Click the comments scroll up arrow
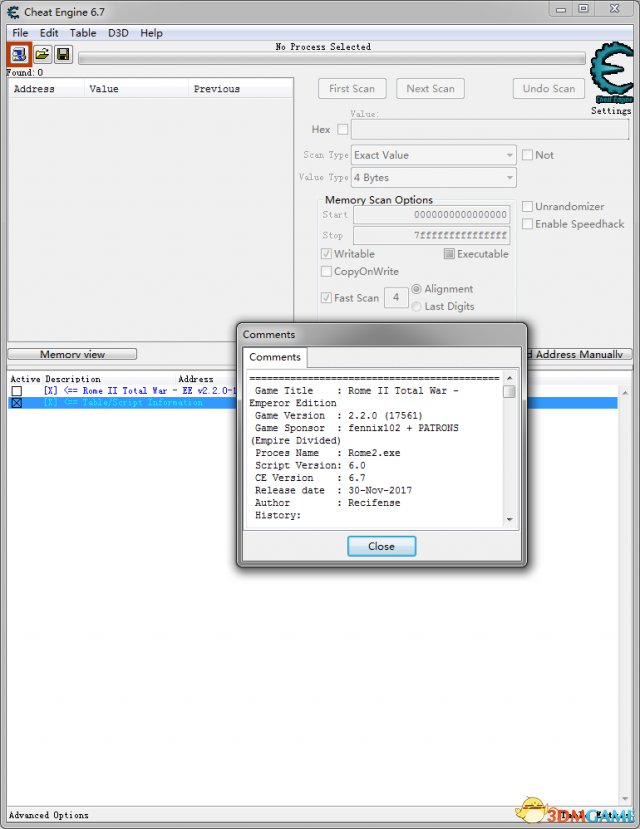Viewport: 640px width, 829px height. pyautogui.click(x=509, y=377)
